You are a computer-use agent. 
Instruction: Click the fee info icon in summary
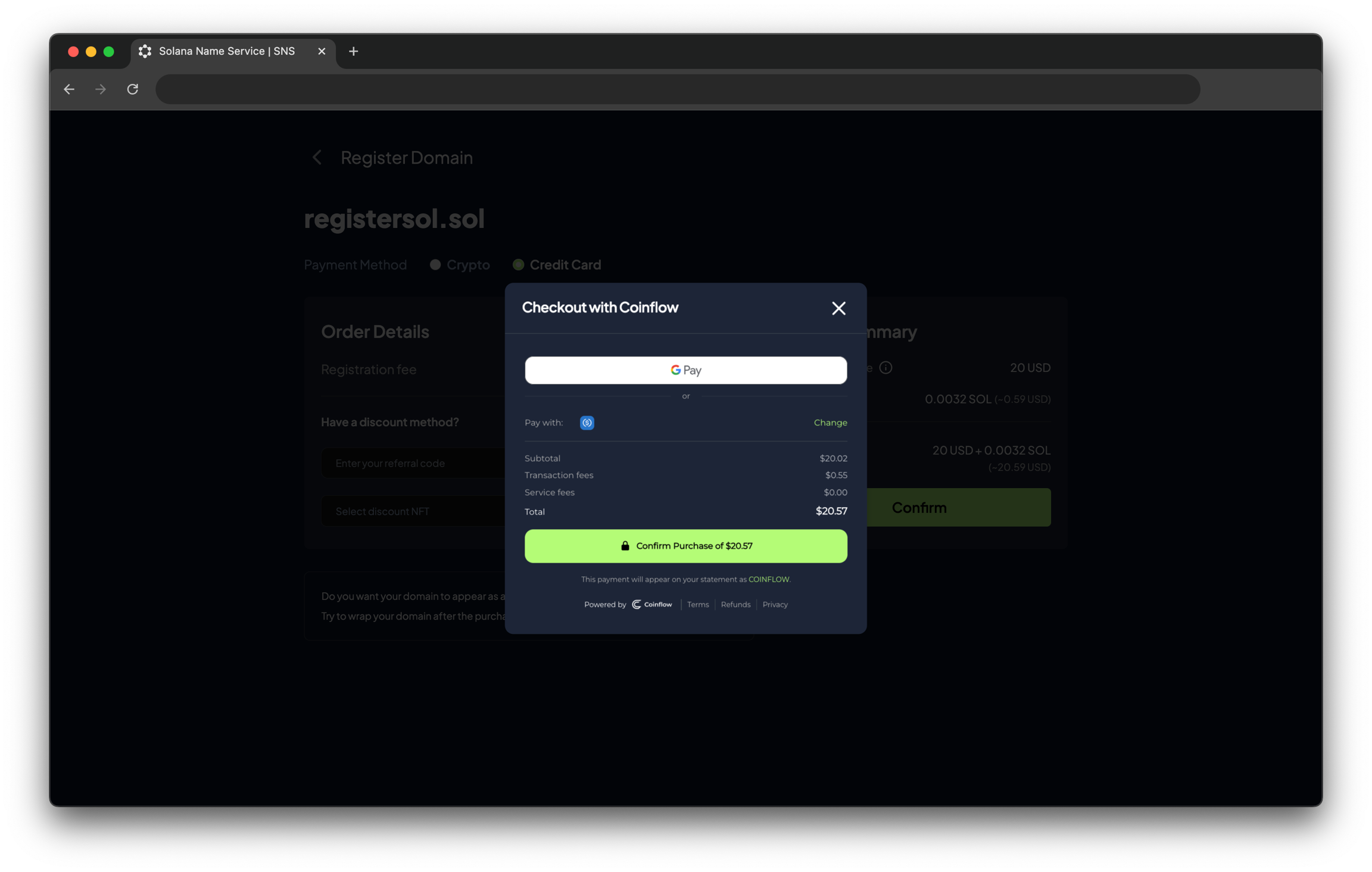click(x=885, y=368)
